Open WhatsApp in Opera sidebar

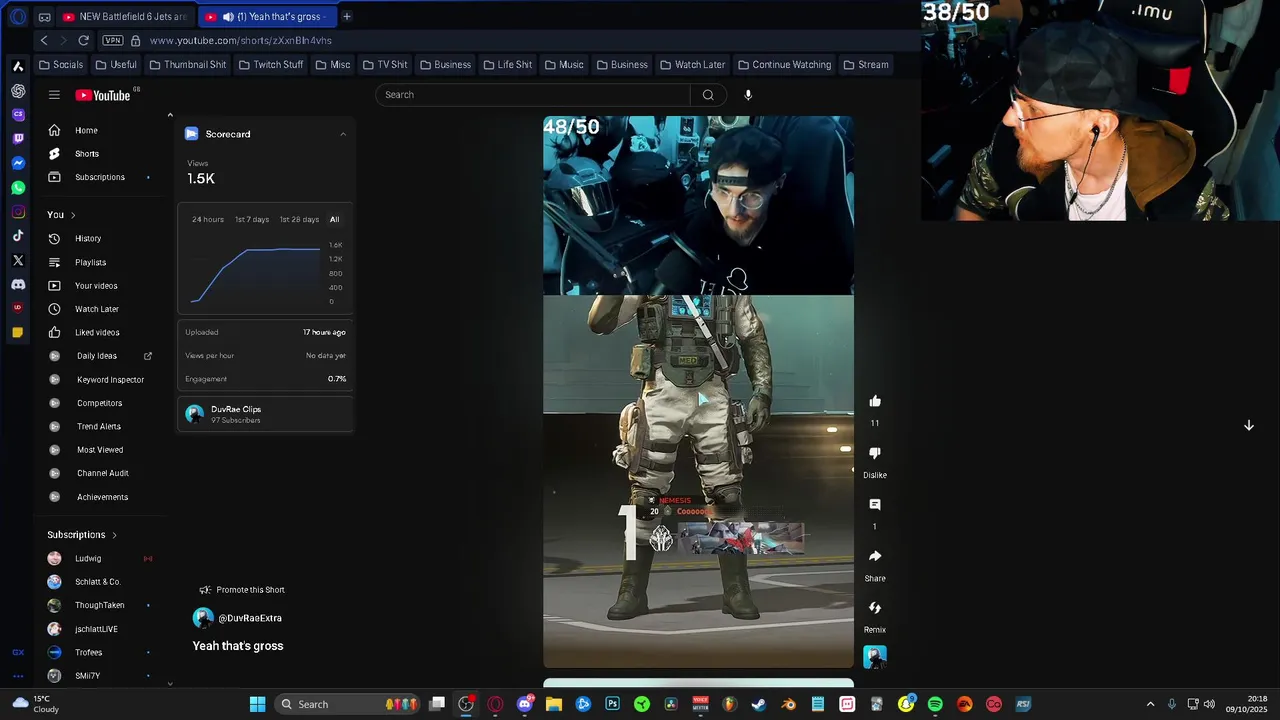18,187
